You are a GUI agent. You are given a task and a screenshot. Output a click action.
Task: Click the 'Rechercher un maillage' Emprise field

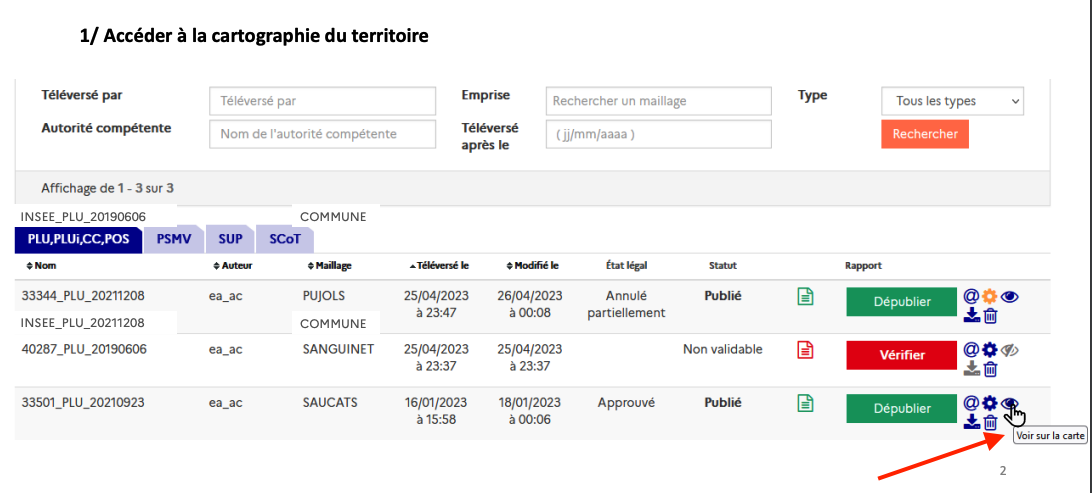pos(660,101)
